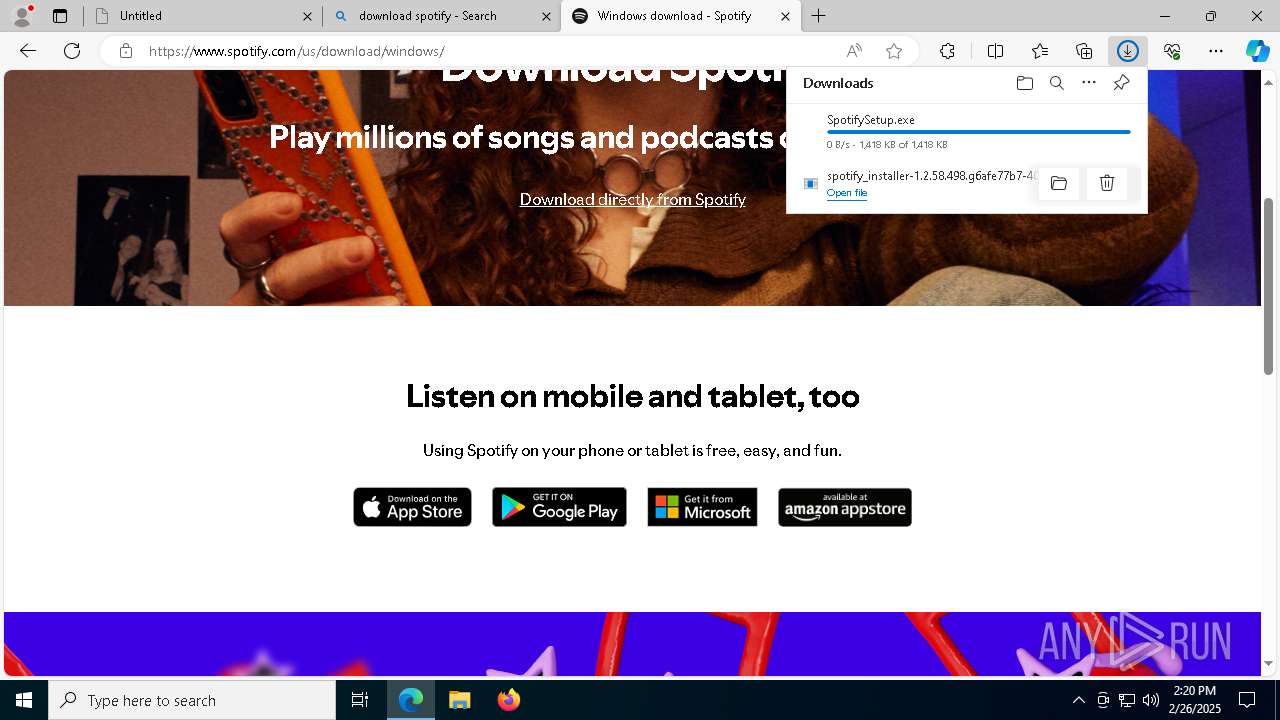The width and height of the screenshot is (1280, 720).
Task: Open the tab actions menu icon
Action: [60, 16]
